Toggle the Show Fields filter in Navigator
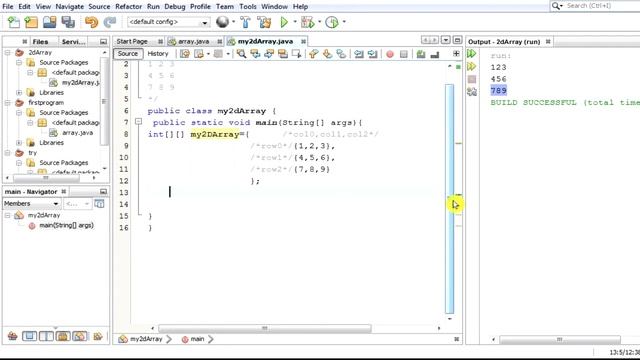Image resolution: width=640 pixels, height=360 pixels. (29, 336)
